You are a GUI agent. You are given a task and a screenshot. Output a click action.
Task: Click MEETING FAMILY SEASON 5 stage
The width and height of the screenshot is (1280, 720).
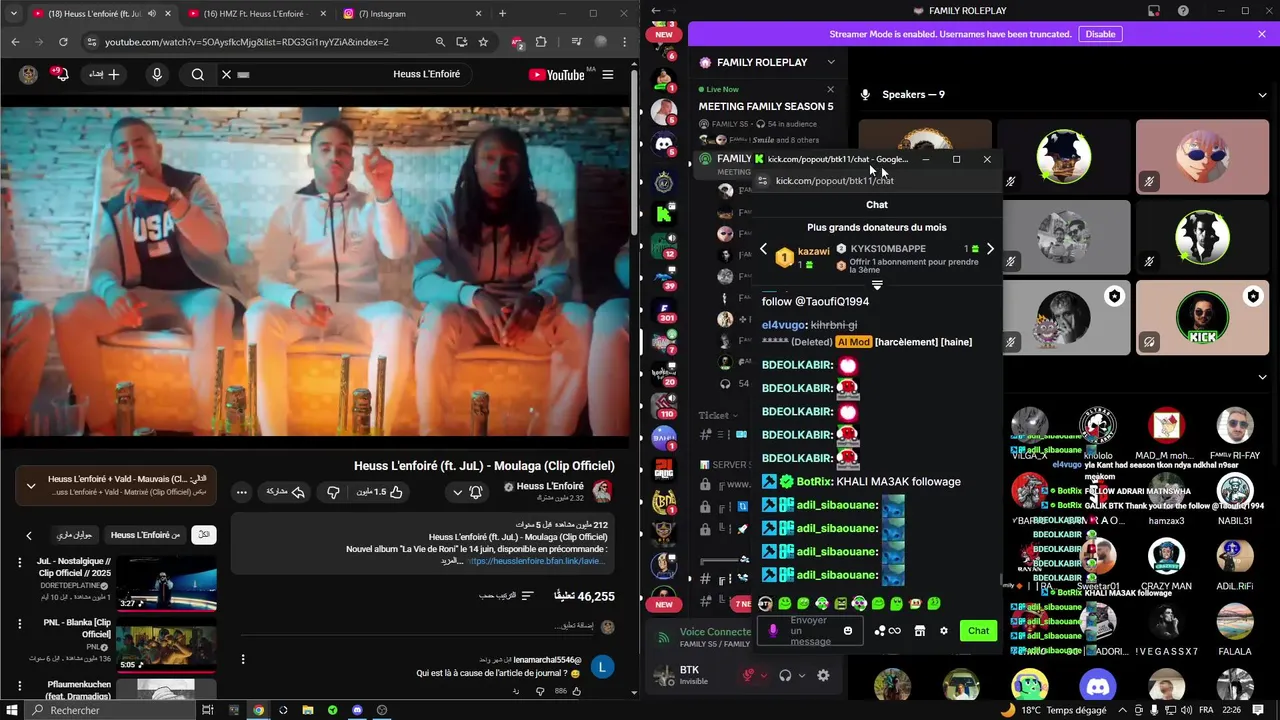[x=766, y=106]
